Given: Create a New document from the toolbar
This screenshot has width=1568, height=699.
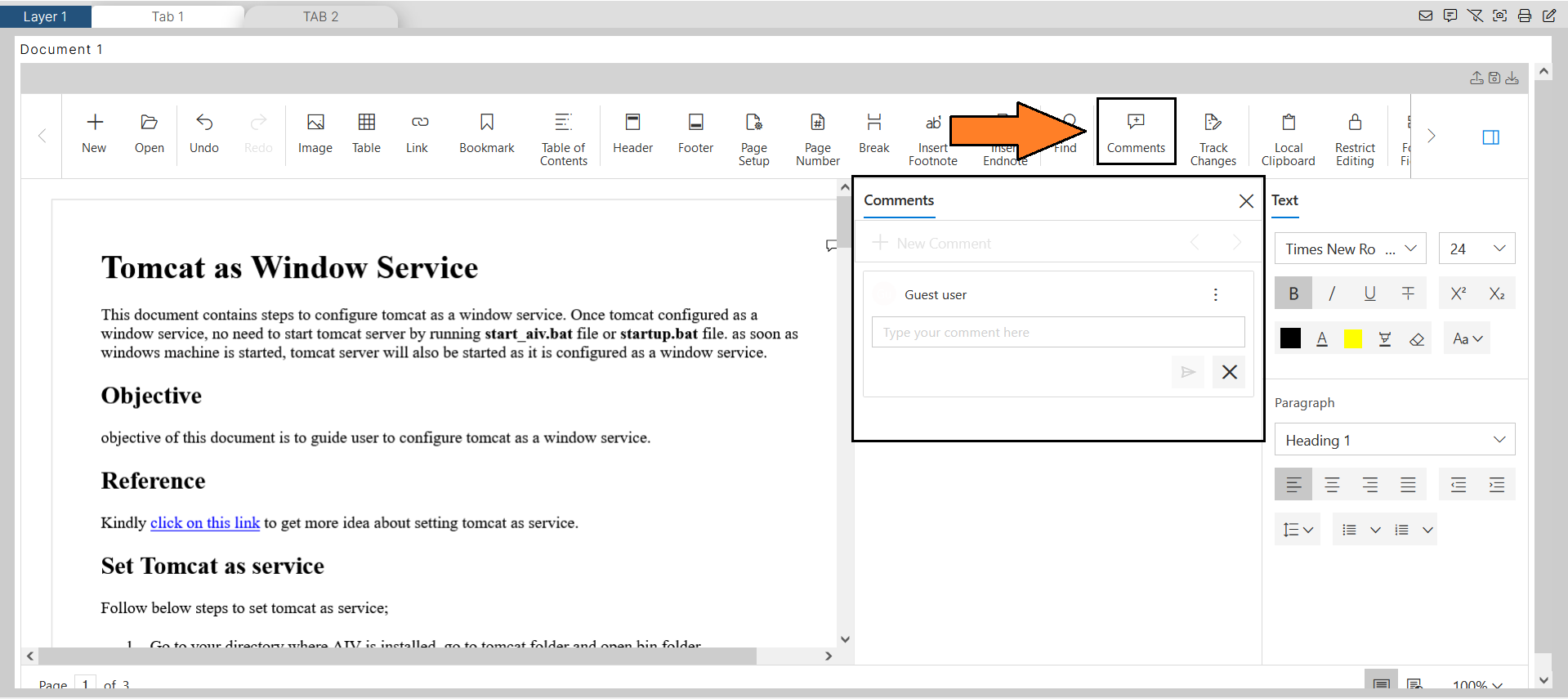Looking at the screenshot, I should [x=94, y=134].
